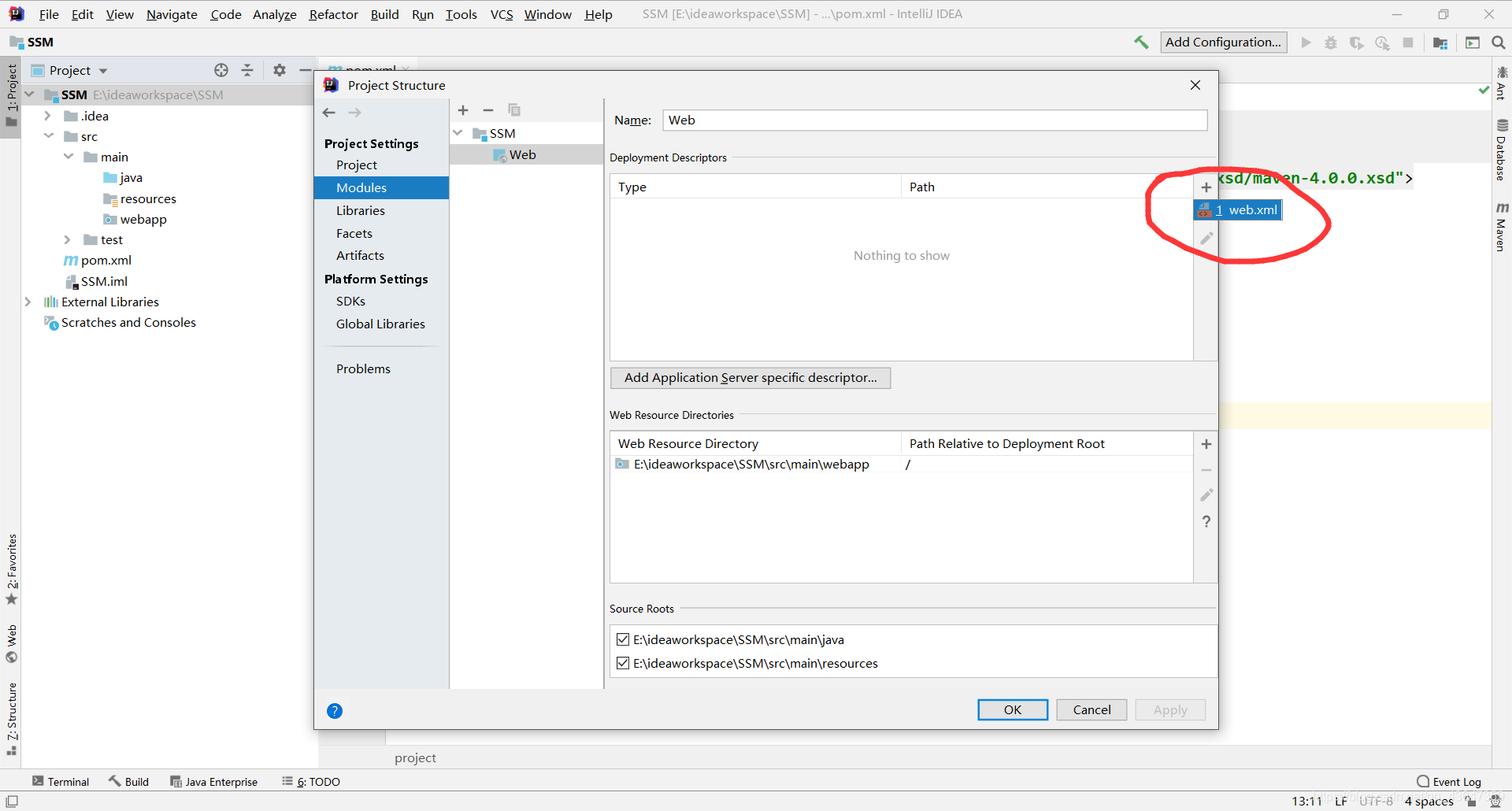Click the web resource help question mark

coord(1206,521)
